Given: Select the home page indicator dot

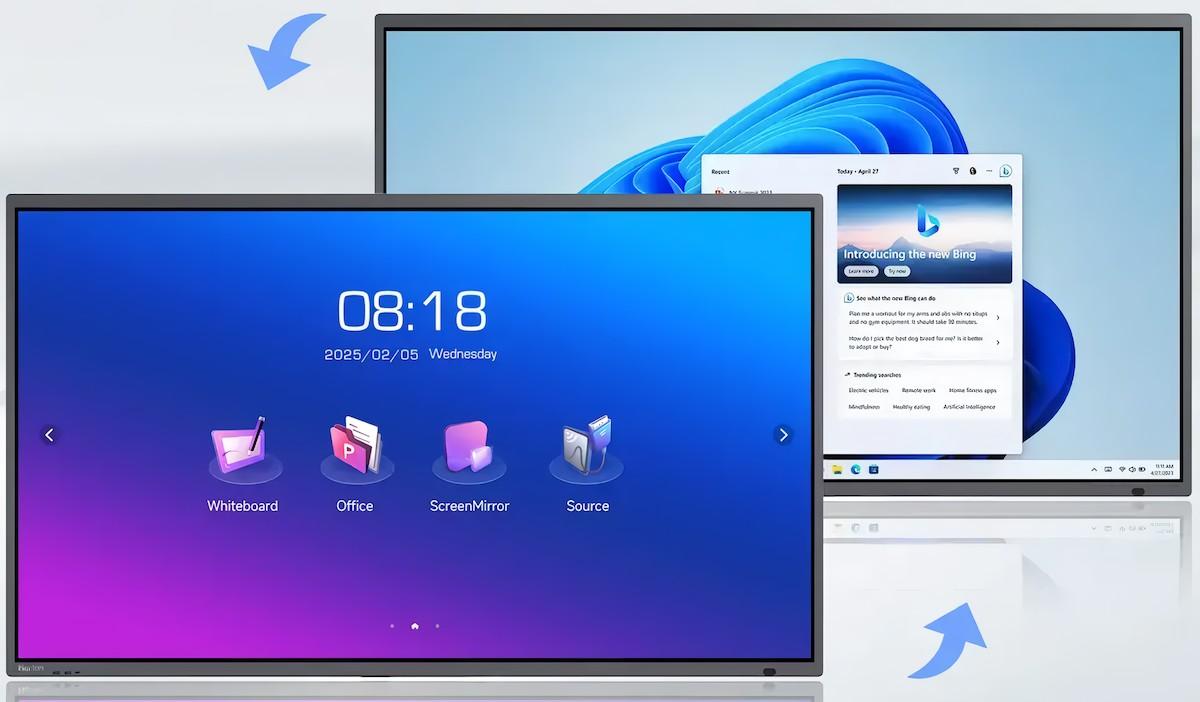Looking at the screenshot, I should tap(414, 627).
